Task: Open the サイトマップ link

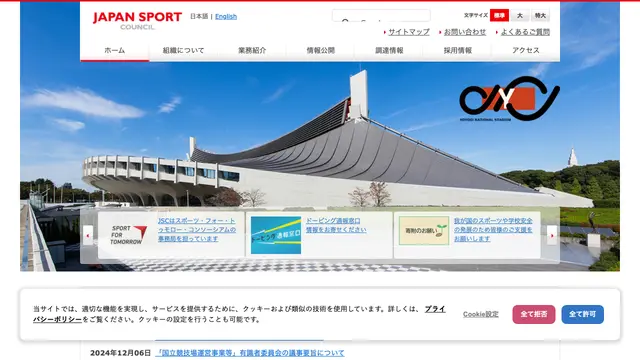Action: pyautogui.click(x=409, y=32)
